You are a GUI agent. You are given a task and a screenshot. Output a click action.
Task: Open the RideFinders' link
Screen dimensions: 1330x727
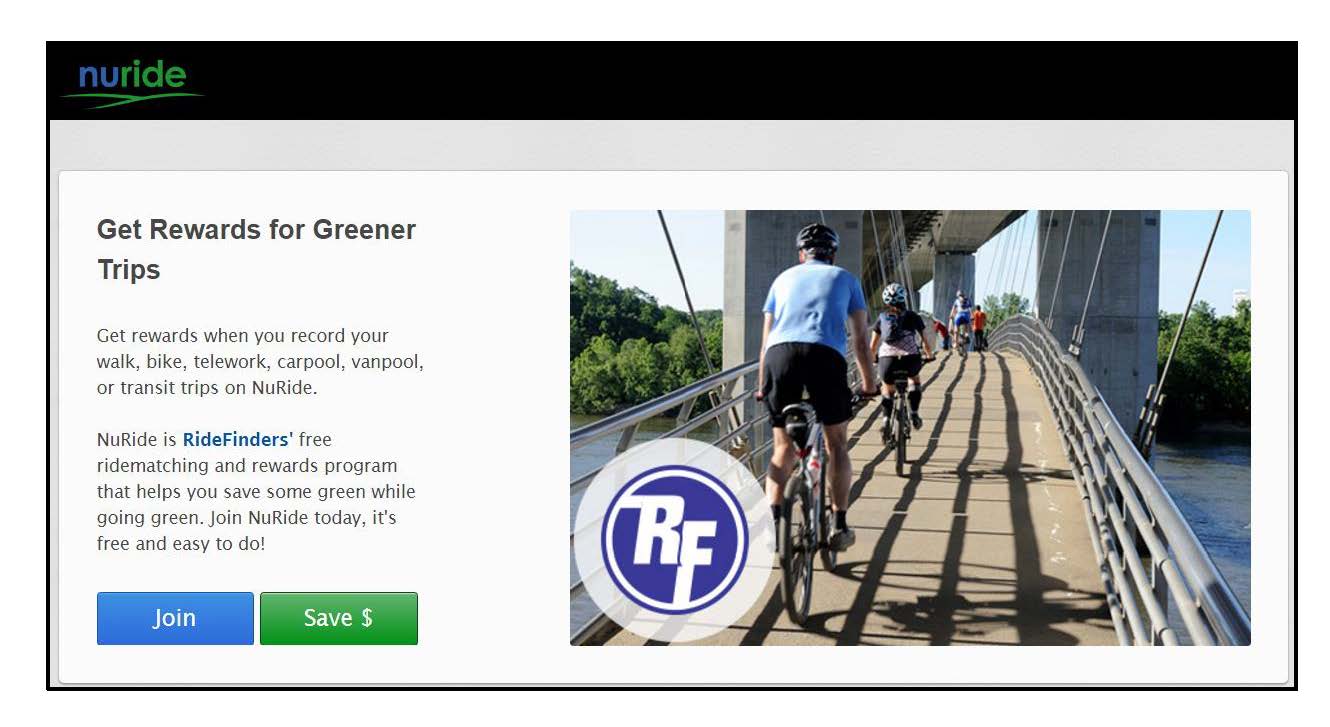coord(237,439)
